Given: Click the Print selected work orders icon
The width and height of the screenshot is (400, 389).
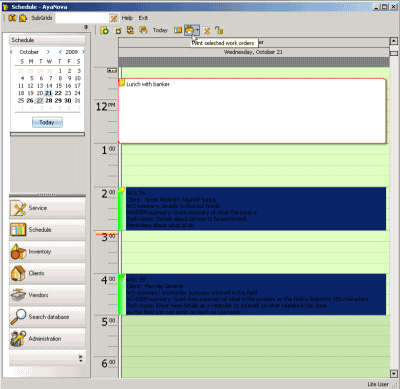Looking at the screenshot, I should click(x=189, y=30).
